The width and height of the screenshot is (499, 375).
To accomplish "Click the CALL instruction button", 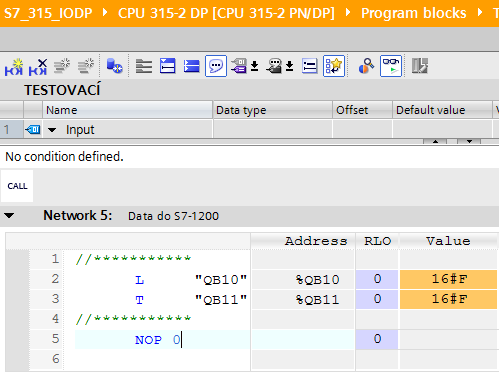I will click(x=17, y=186).
